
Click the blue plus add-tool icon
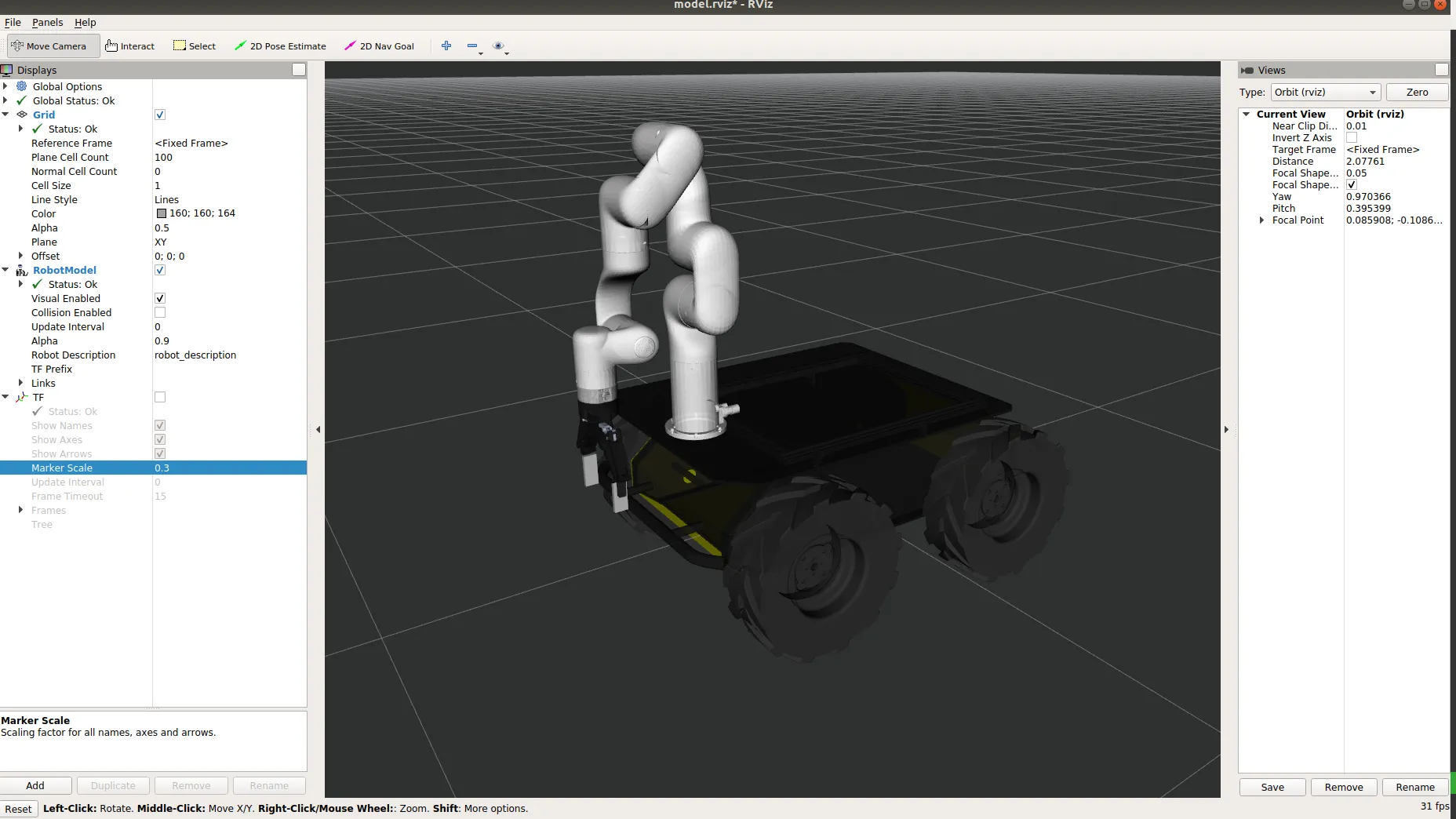(446, 46)
